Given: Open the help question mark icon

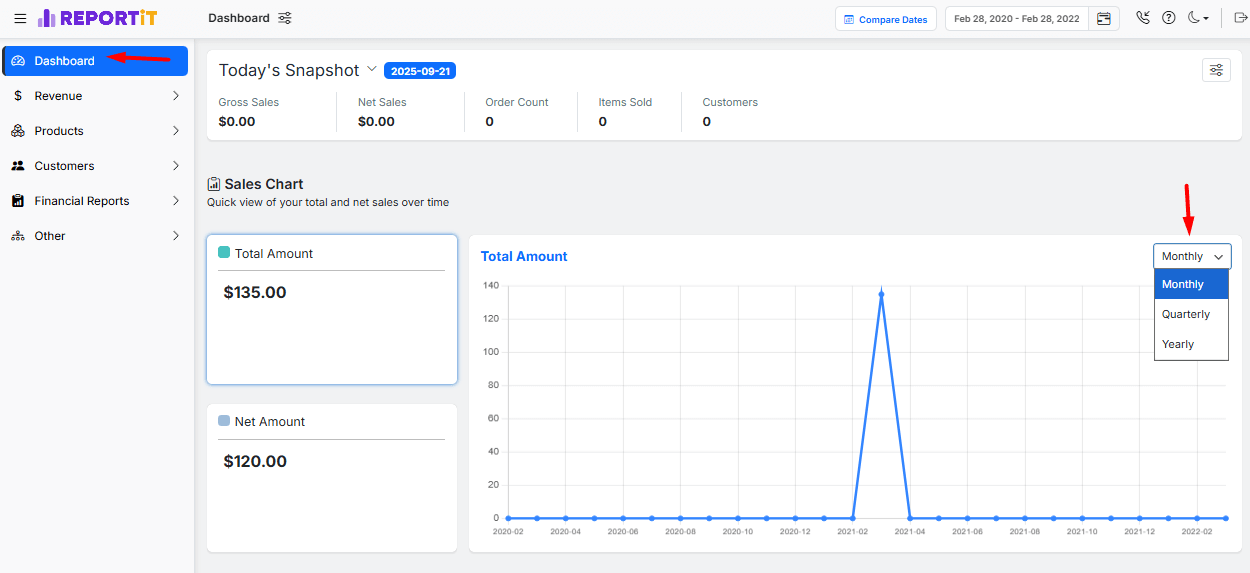Looking at the screenshot, I should point(1168,18).
